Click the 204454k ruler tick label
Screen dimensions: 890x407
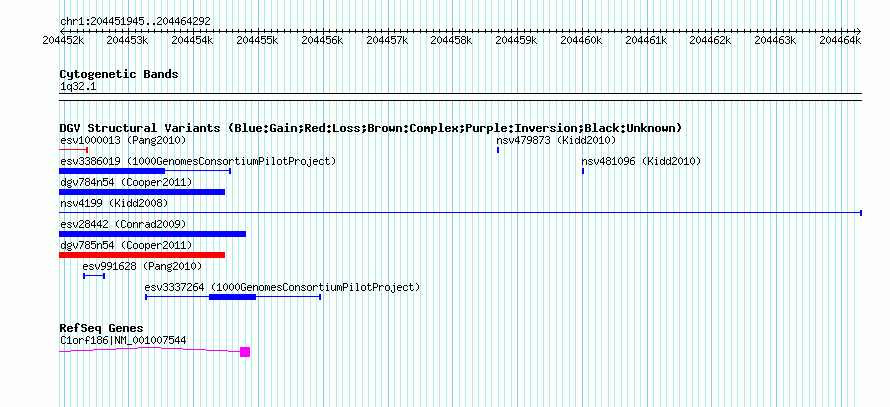tap(192, 40)
